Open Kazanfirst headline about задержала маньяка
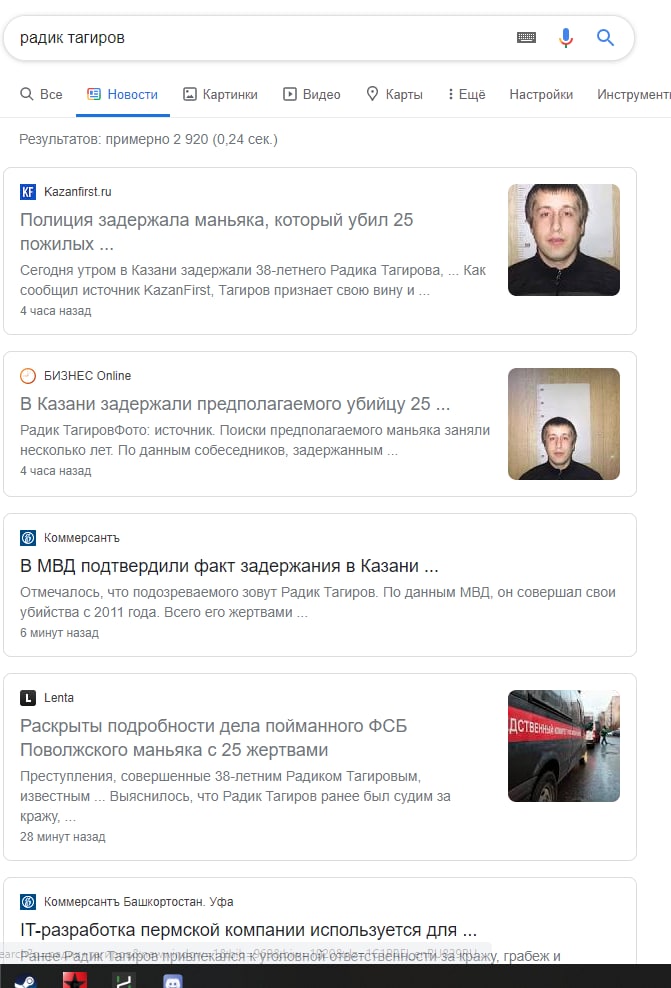This screenshot has width=671, height=988. point(217,231)
